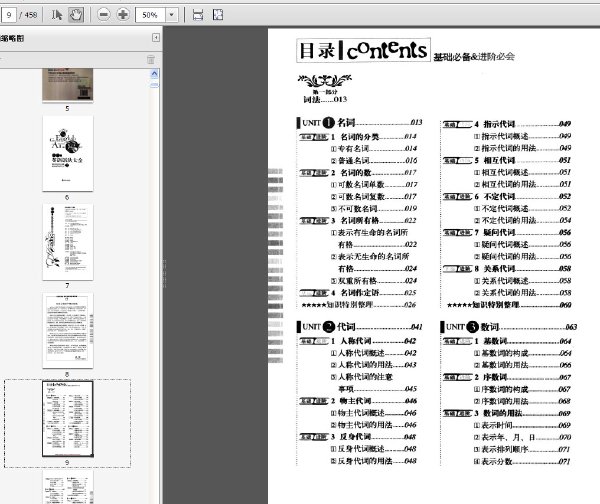Click the UNIT 1 名词 heading entry
600x504 pixels.
360,122
